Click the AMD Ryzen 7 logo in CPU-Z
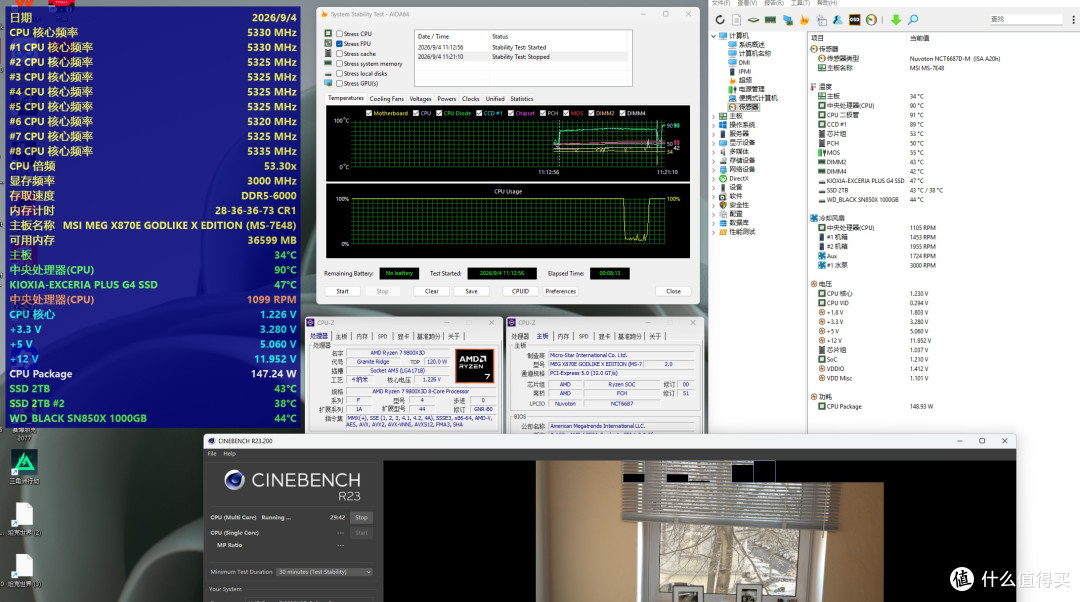The height and width of the screenshot is (602, 1080). point(475,366)
